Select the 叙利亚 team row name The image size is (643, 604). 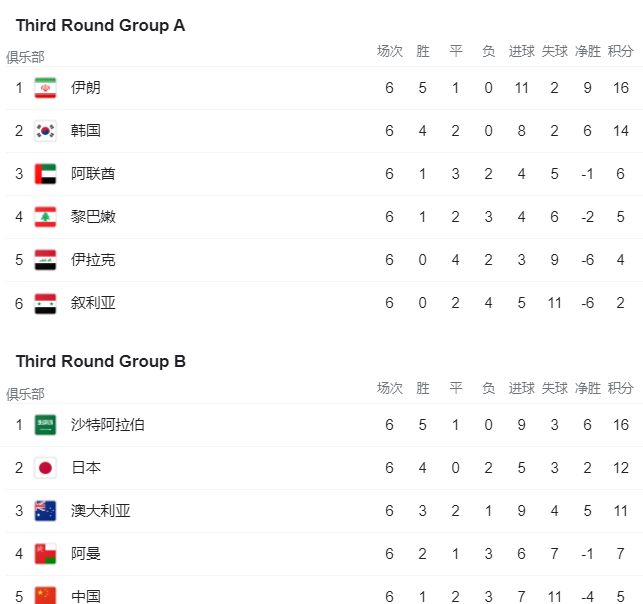click(x=93, y=303)
